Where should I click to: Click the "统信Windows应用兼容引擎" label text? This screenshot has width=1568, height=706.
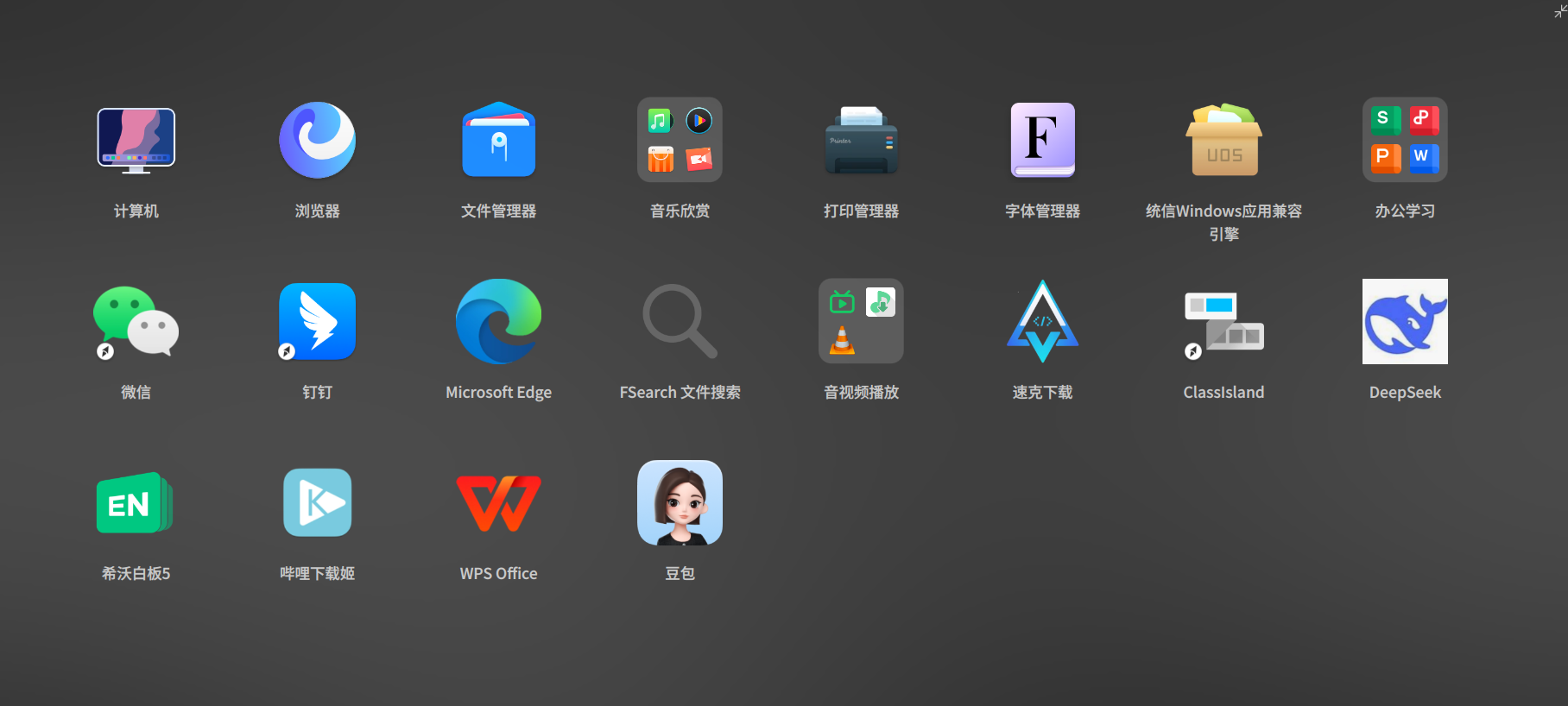(1224, 223)
